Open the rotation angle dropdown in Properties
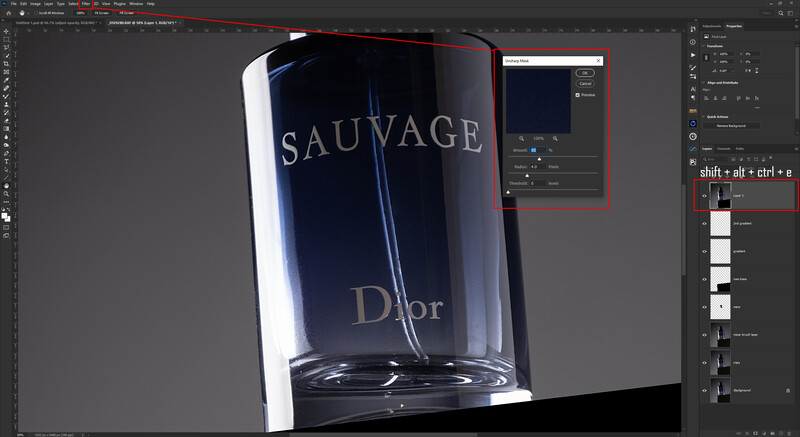 [x=733, y=71]
